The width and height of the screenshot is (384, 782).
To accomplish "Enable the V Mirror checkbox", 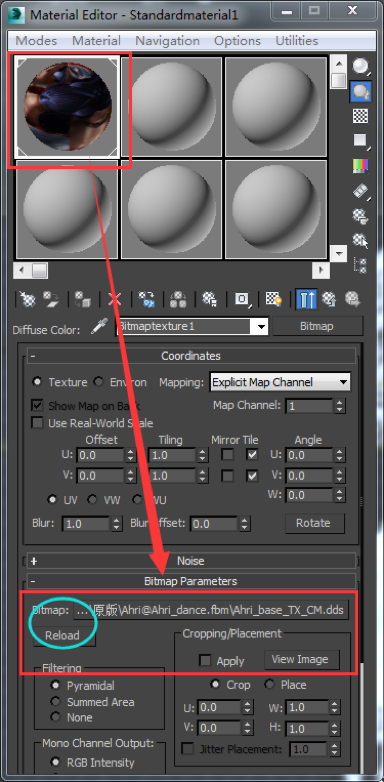I will [228, 476].
